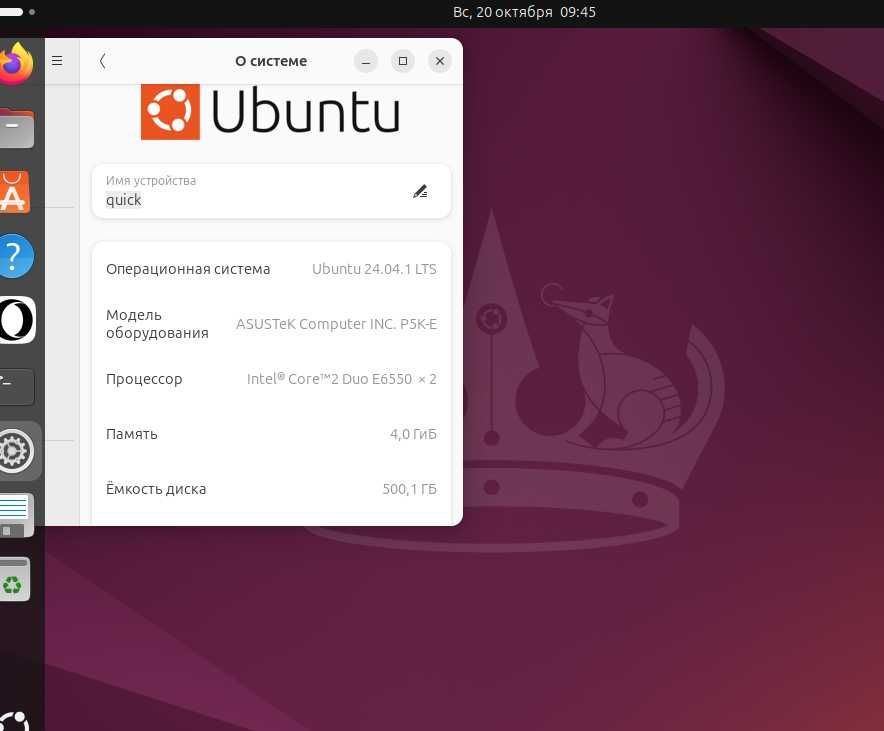Select the Settings gear dock icon
The image size is (884, 731).
pos(16,451)
